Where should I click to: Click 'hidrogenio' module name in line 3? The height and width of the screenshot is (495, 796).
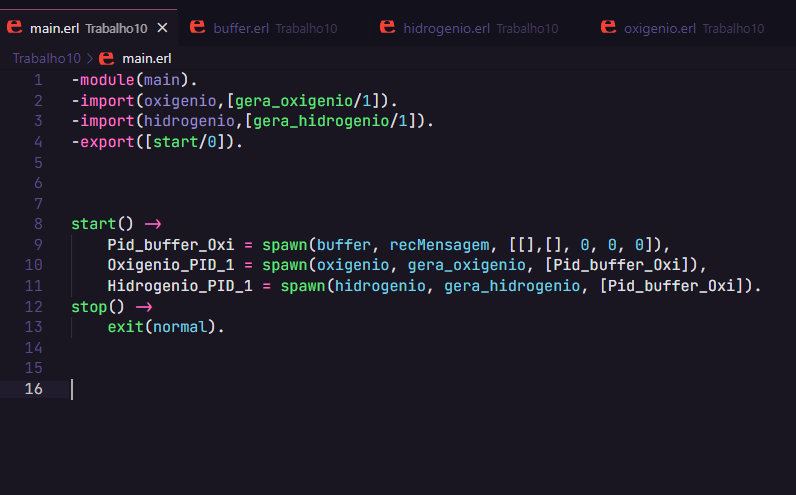pyautogui.click(x=189, y=121)
